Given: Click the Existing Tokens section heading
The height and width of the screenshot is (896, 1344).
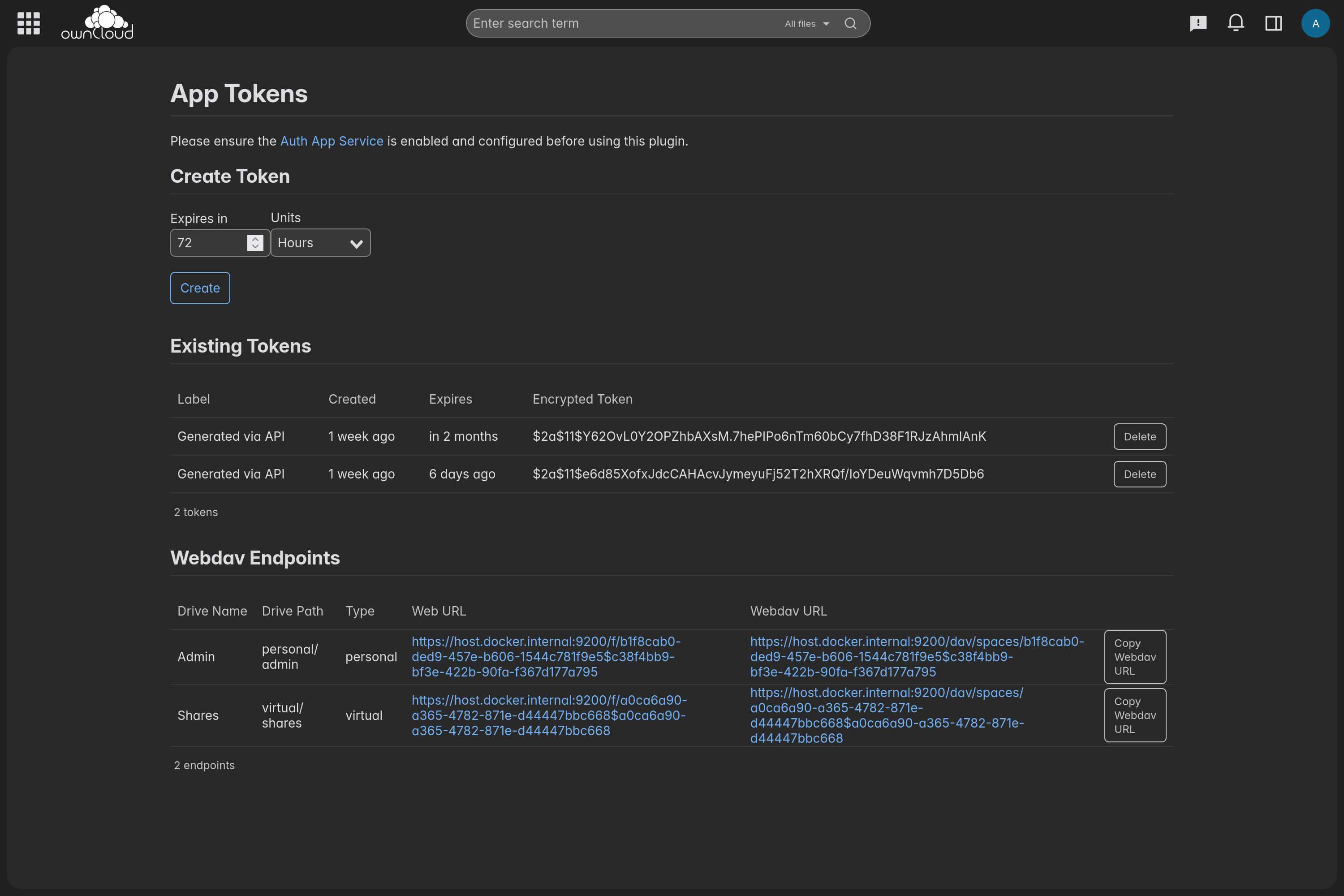Looking at the screenshot, I should point(241,346).
